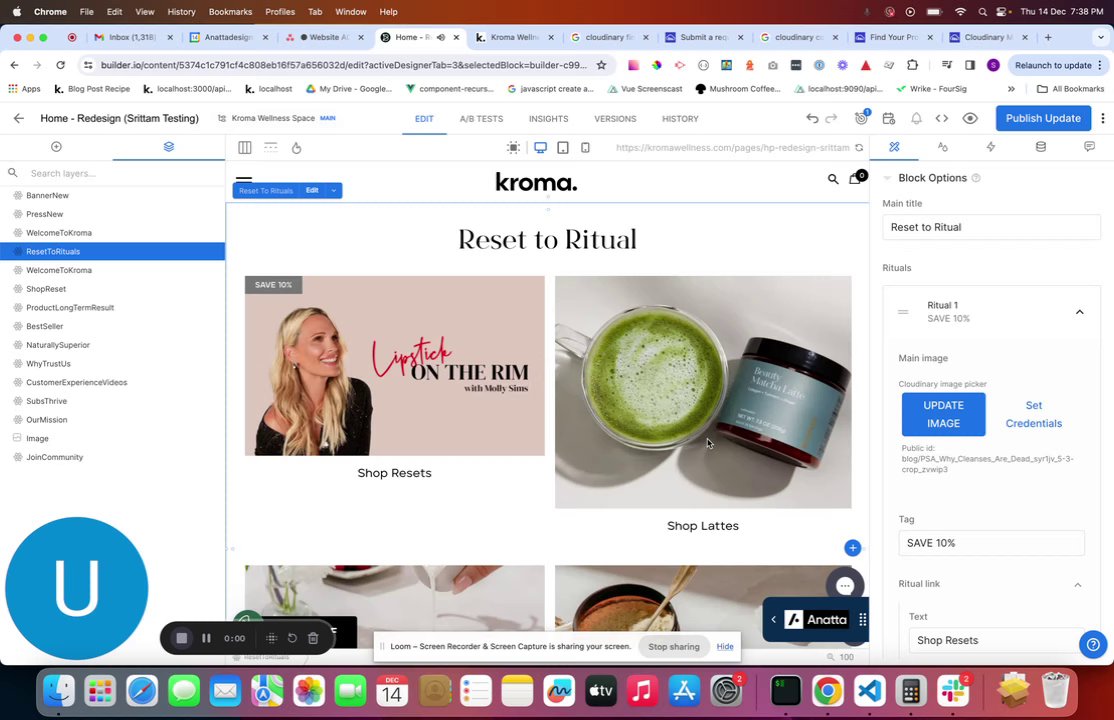The height and width of the screenshot is (720, 1114).
Task: Switch to desktop preview device
Action: click(540, 148)
